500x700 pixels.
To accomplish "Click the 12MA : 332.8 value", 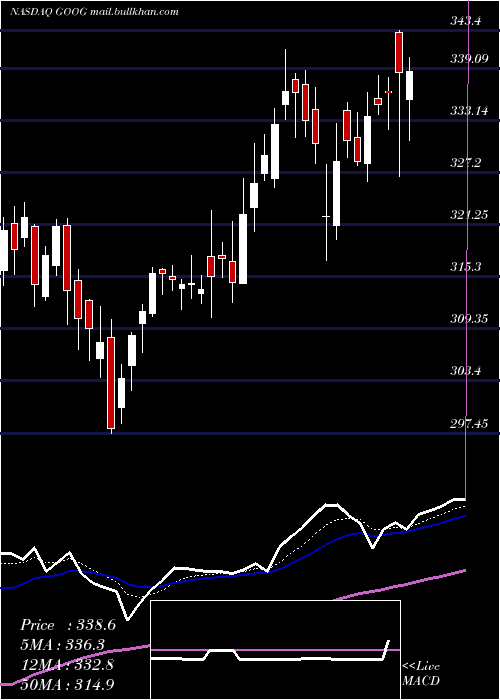I will pyautogui.click(x=67, y=665).
